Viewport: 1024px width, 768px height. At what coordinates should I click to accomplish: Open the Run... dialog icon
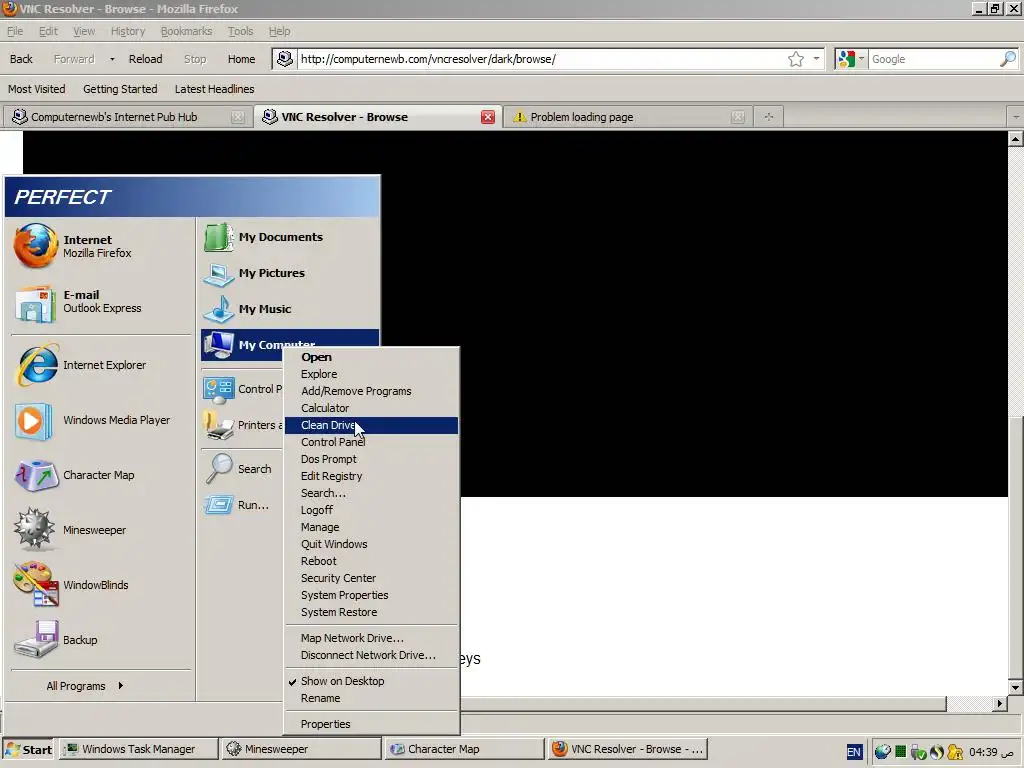(x=218, y=505)
